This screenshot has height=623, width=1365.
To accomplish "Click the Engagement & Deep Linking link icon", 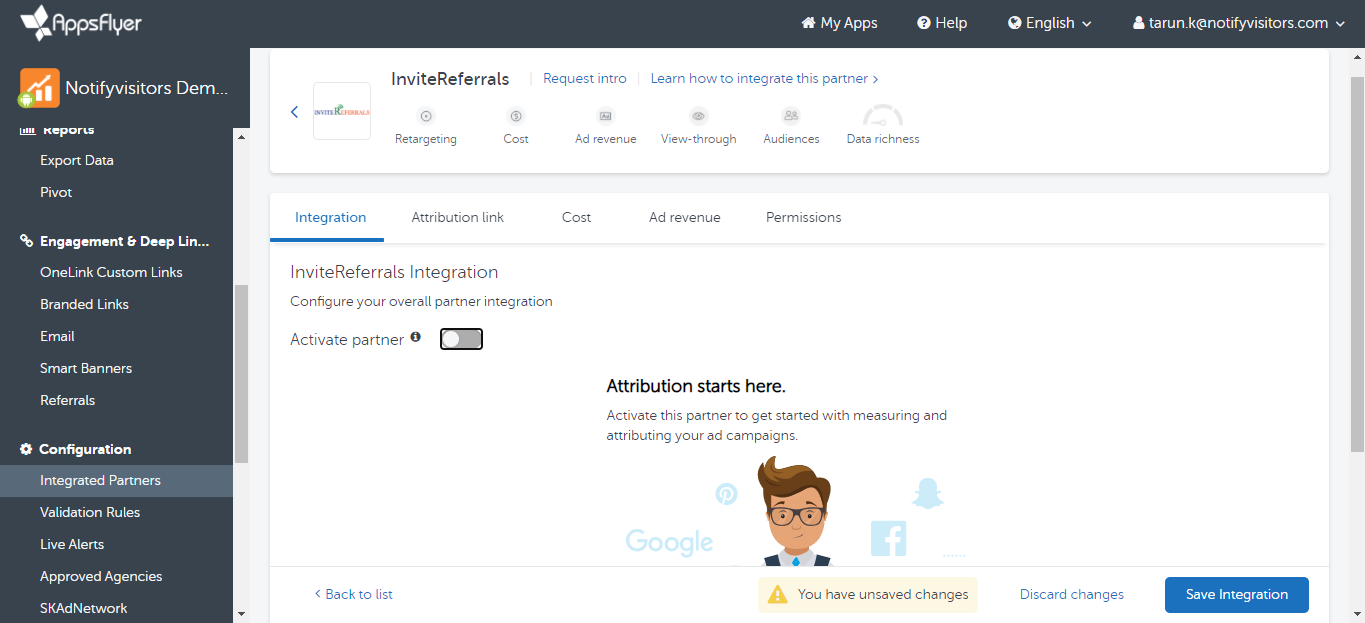I will point(27,241).
